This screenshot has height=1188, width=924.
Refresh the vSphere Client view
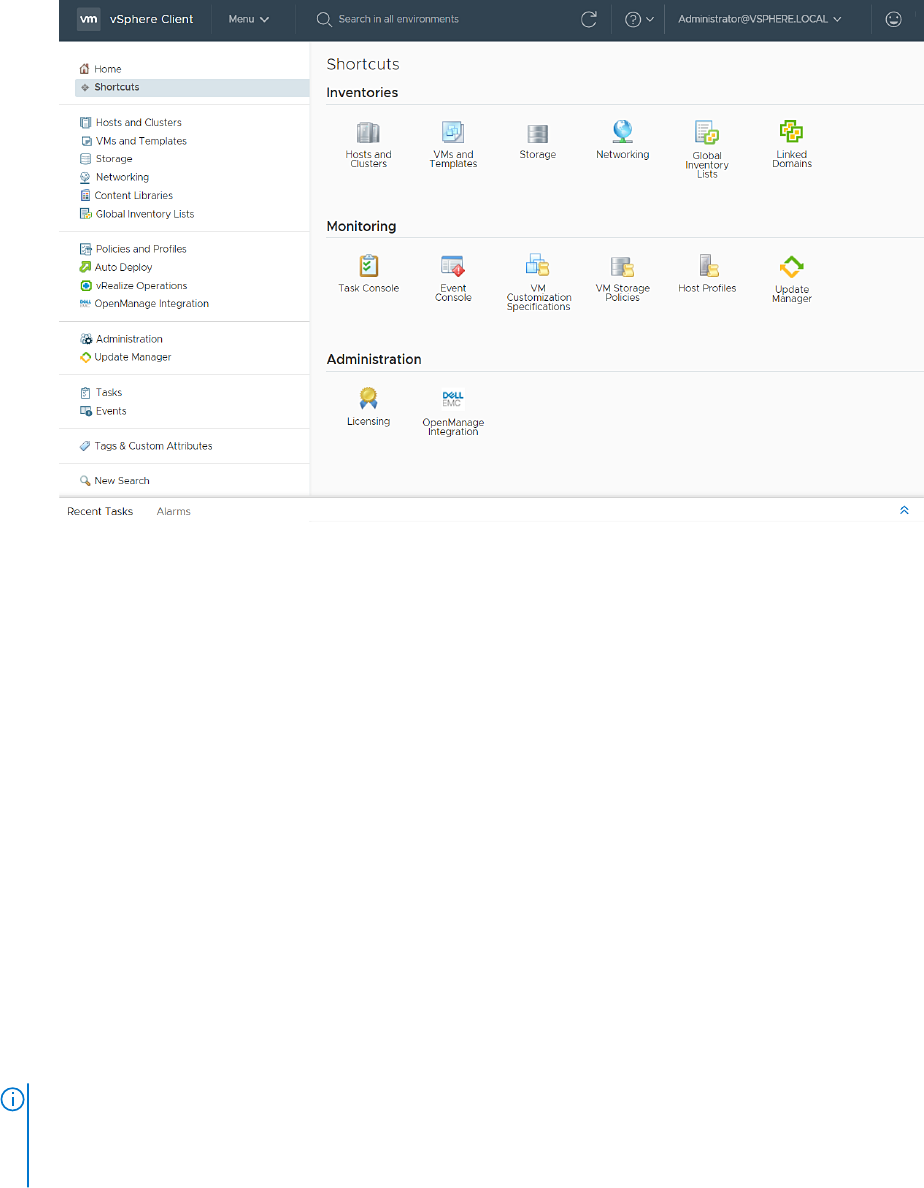pyautogui.click(x=588, y=19)
